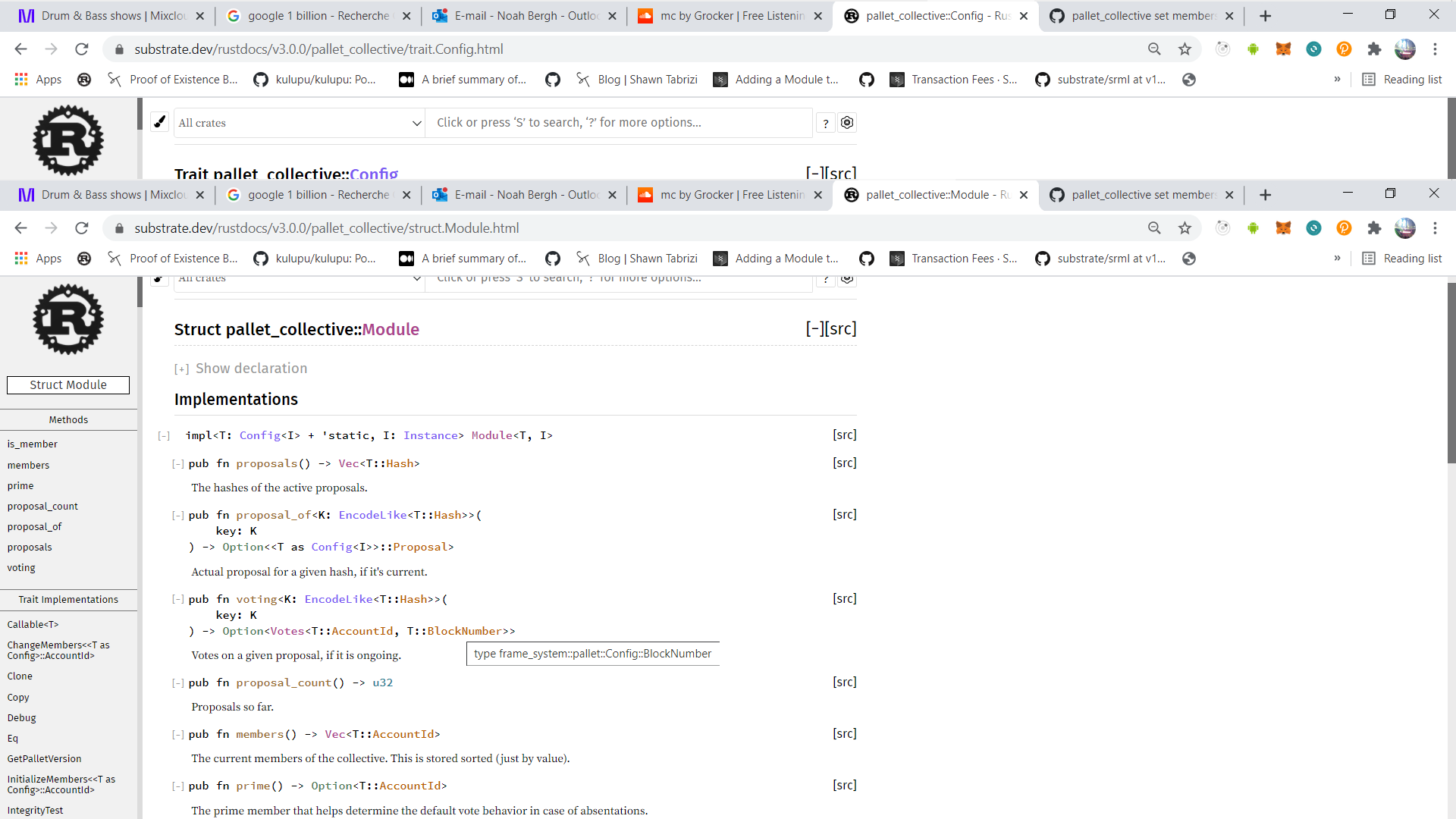Open A brief summary of bookmark in the Module window

(463, 259)
